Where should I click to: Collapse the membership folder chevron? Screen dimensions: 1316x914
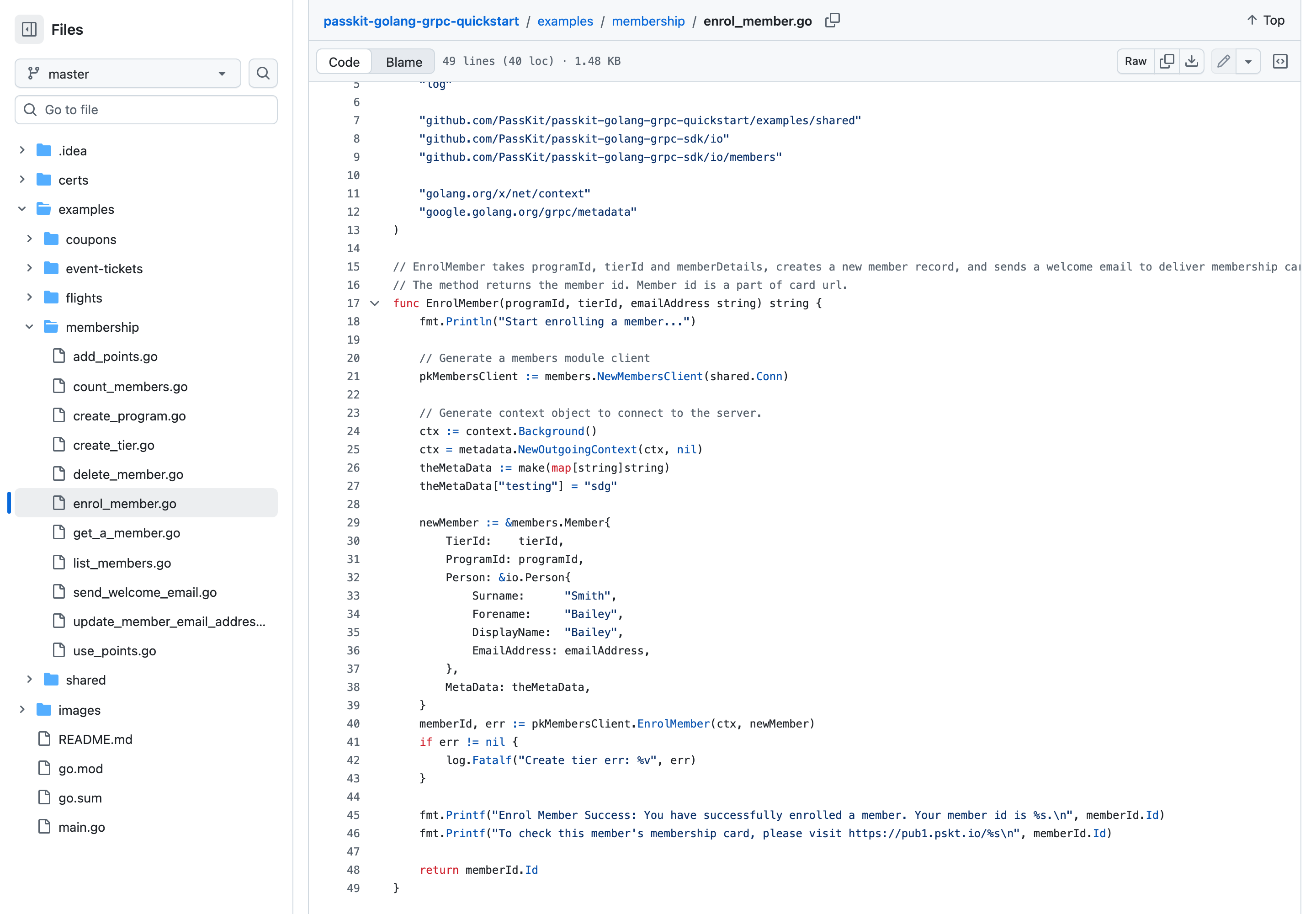pyautogui.click(x=30, y=326)
